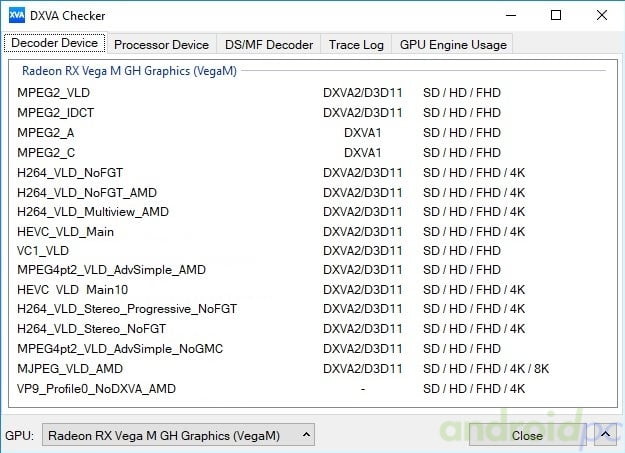625x453 pixels.
Task: Select the MPEG4pt2_VLD_AdvSimple_NoGMC row
Action: (x=120, y=349)
